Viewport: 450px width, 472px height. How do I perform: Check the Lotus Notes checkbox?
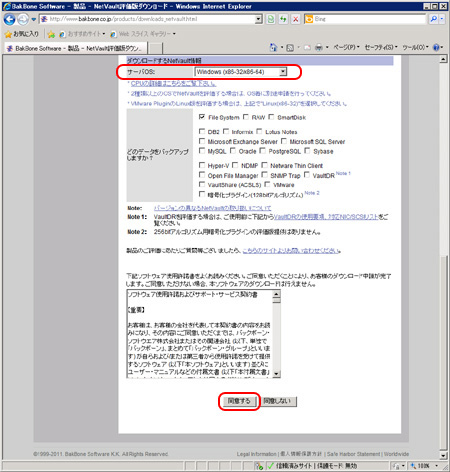[259, 131]
